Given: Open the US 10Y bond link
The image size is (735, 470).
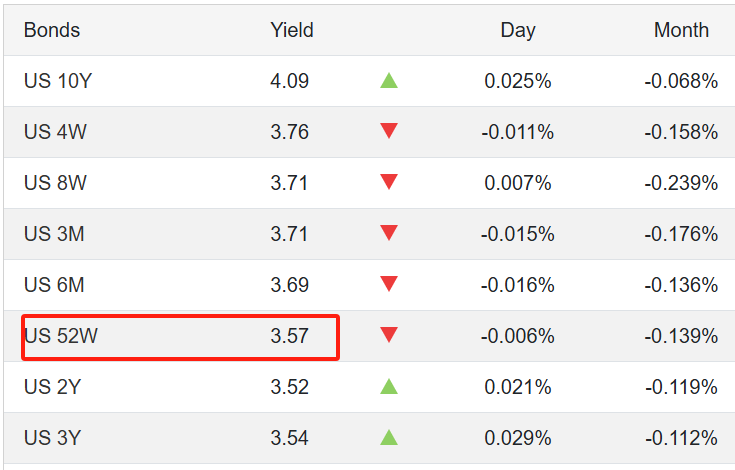Looking at the screenshot, I should pyautogui.click(x=58, y=81).
